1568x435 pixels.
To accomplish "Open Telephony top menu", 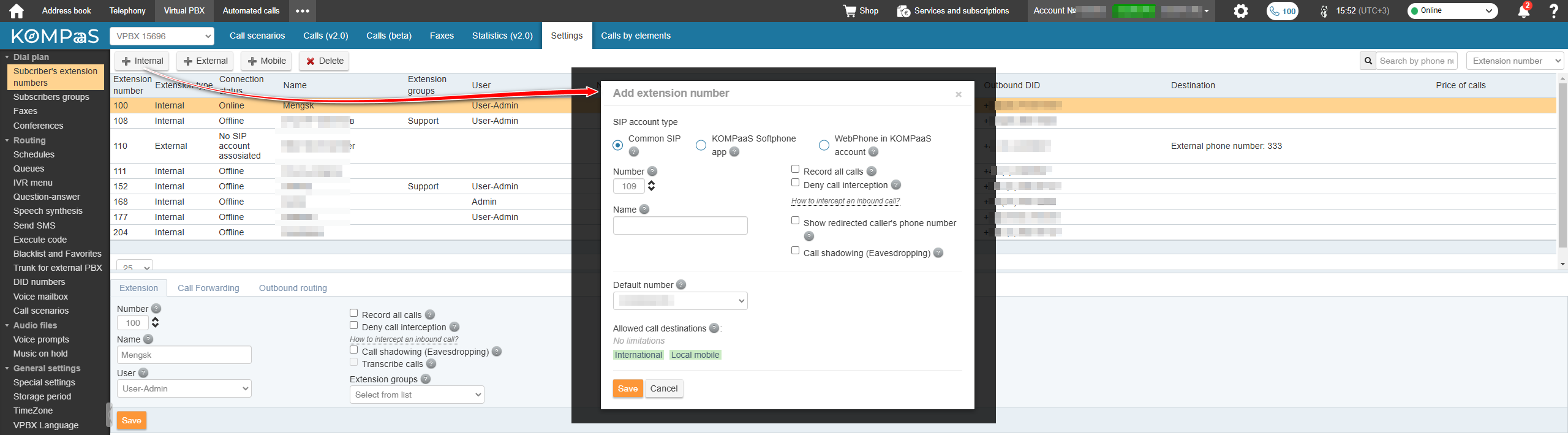I will click(127, 11).
